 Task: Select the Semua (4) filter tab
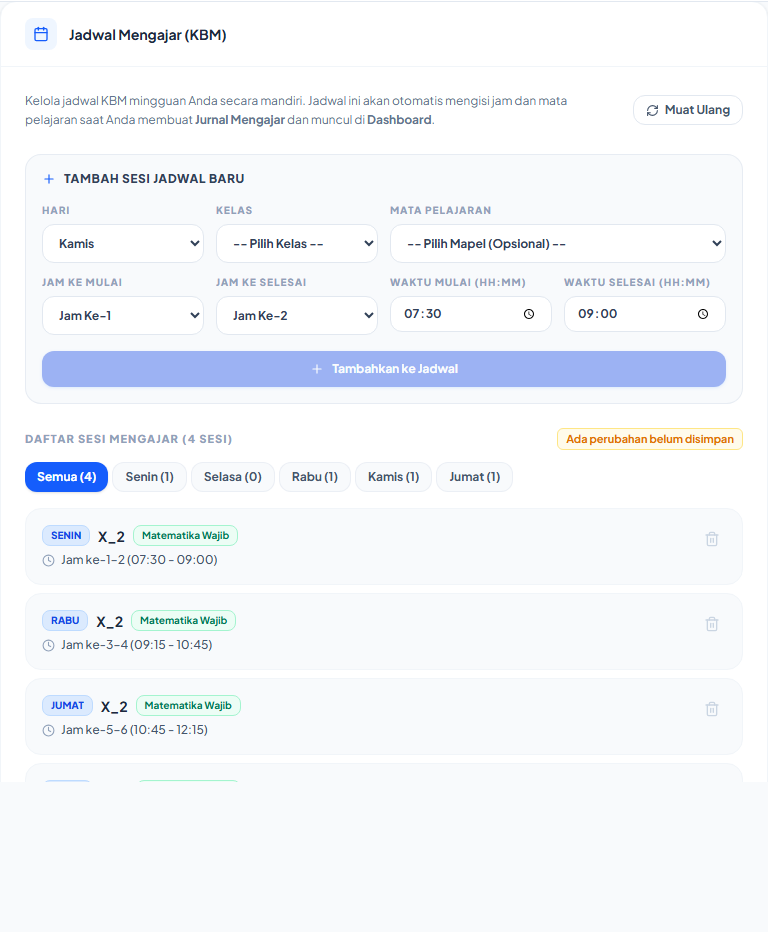coord(67,477)
